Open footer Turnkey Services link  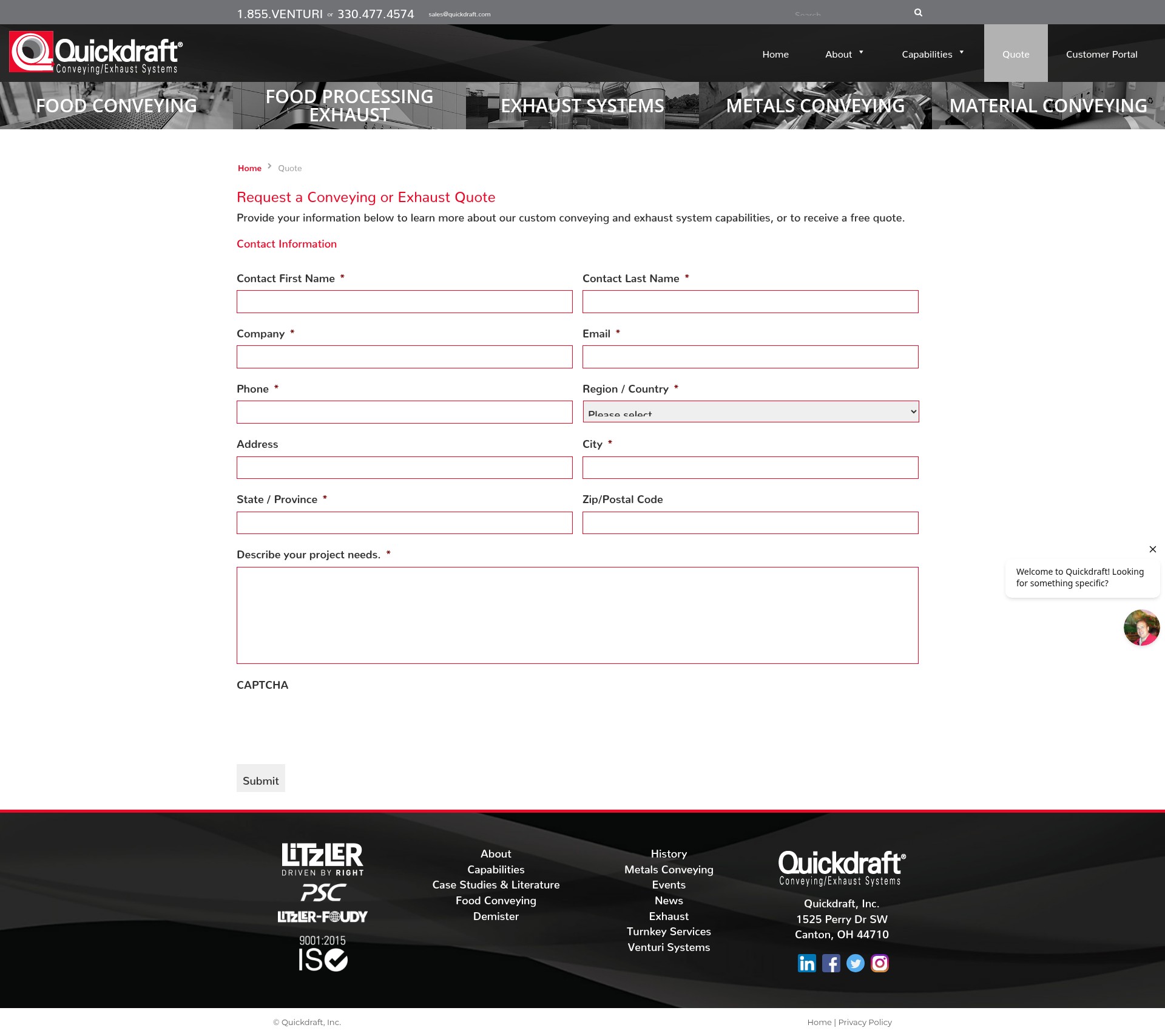tap(669, 932)
